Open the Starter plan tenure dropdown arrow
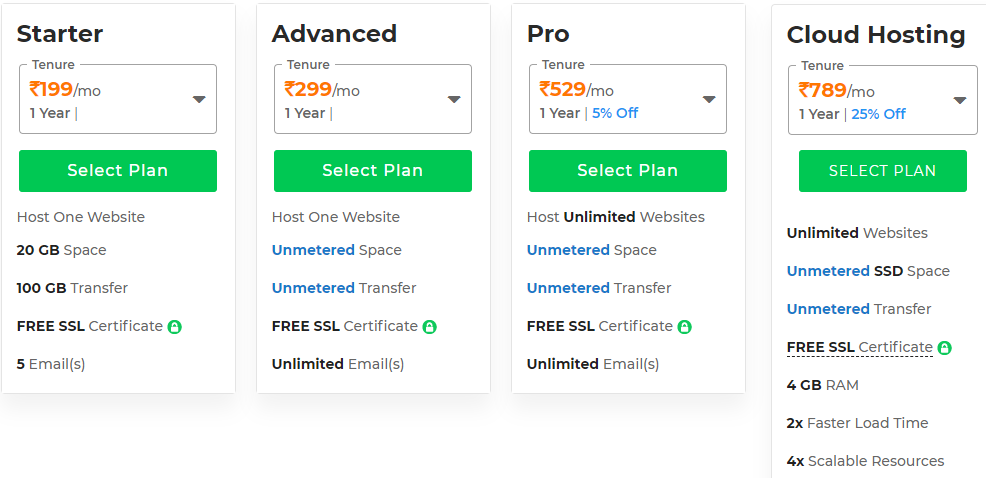The width and height of the screenshot is (986, 478). point(199,99)
